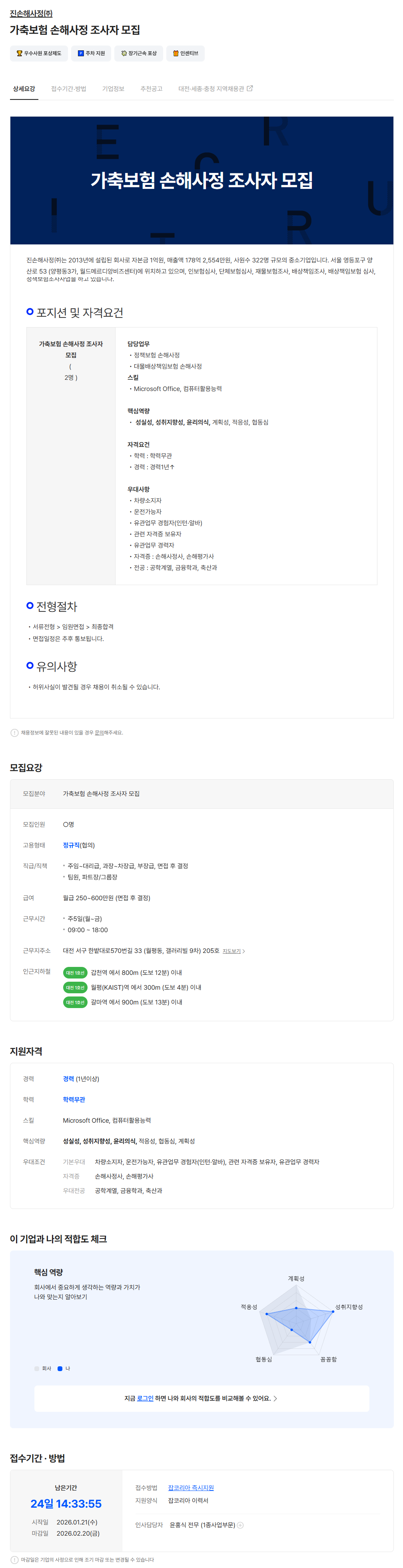Click the trophy icon on 우수사원 포상제도 tag
403x1568 pixels.
point(20,54)
